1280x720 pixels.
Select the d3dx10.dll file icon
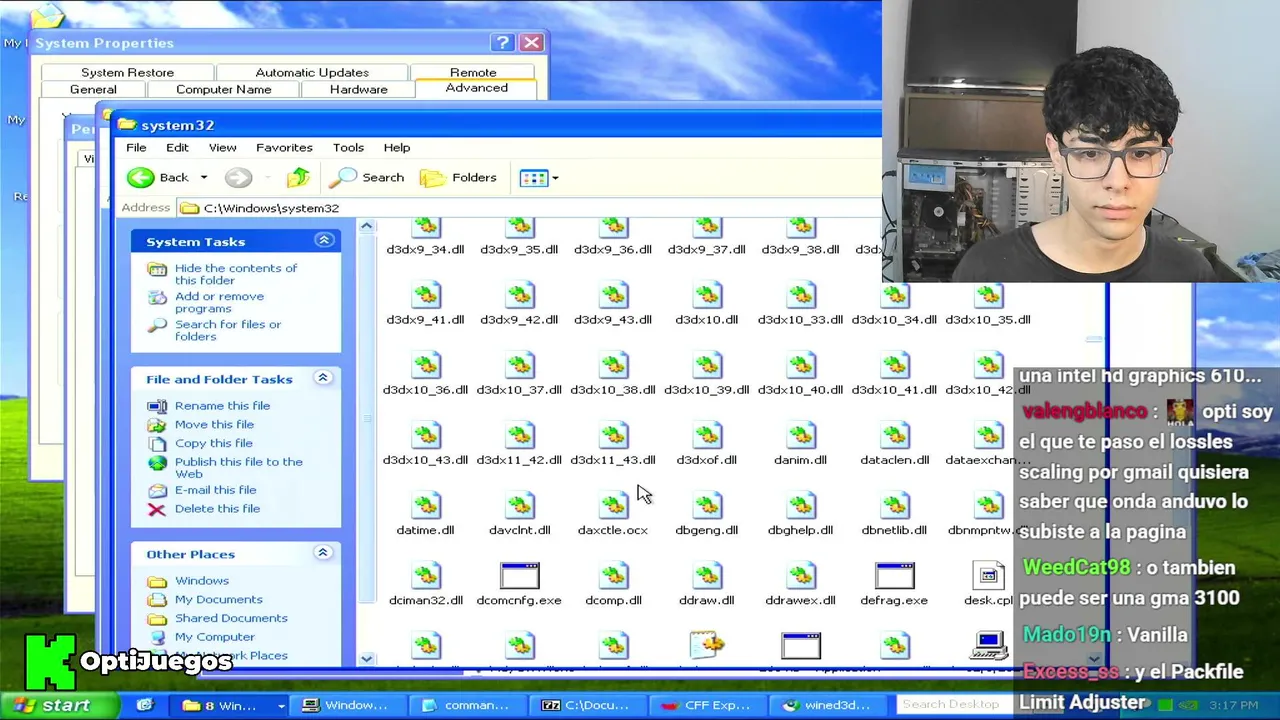707,296
